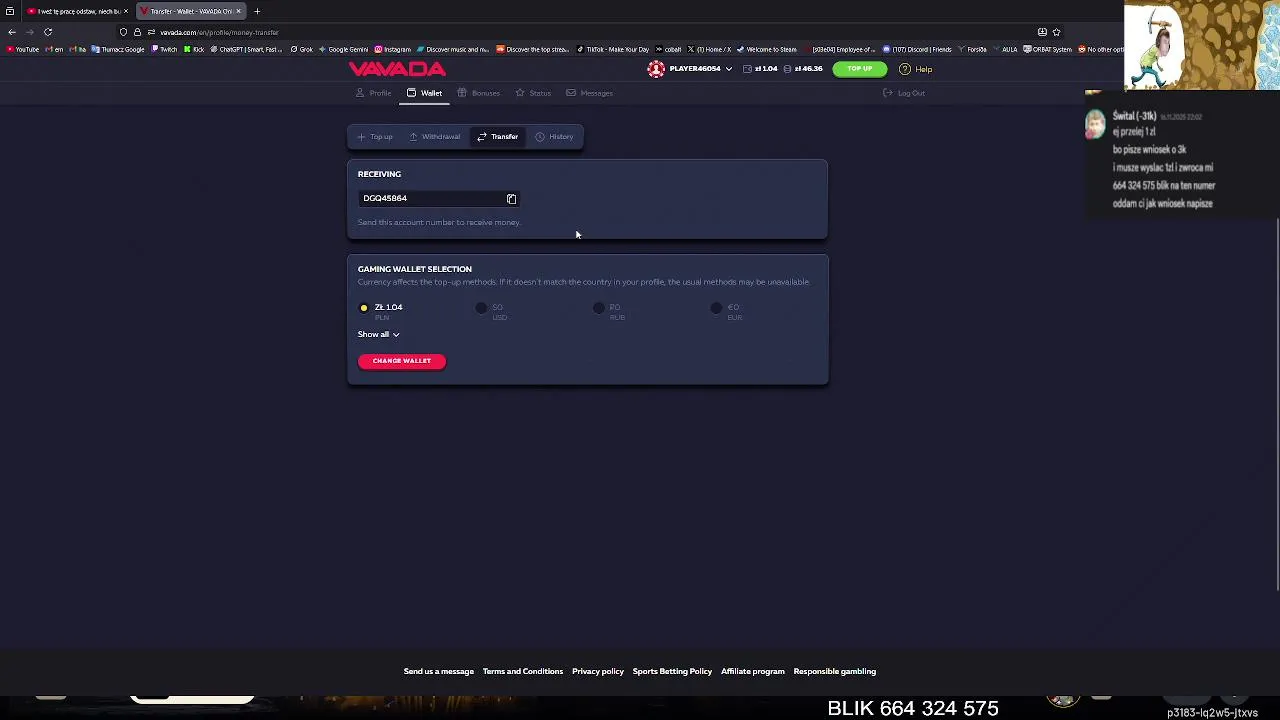Open Affiliate program footer link
1280x720 pixels.
(753, 671)
